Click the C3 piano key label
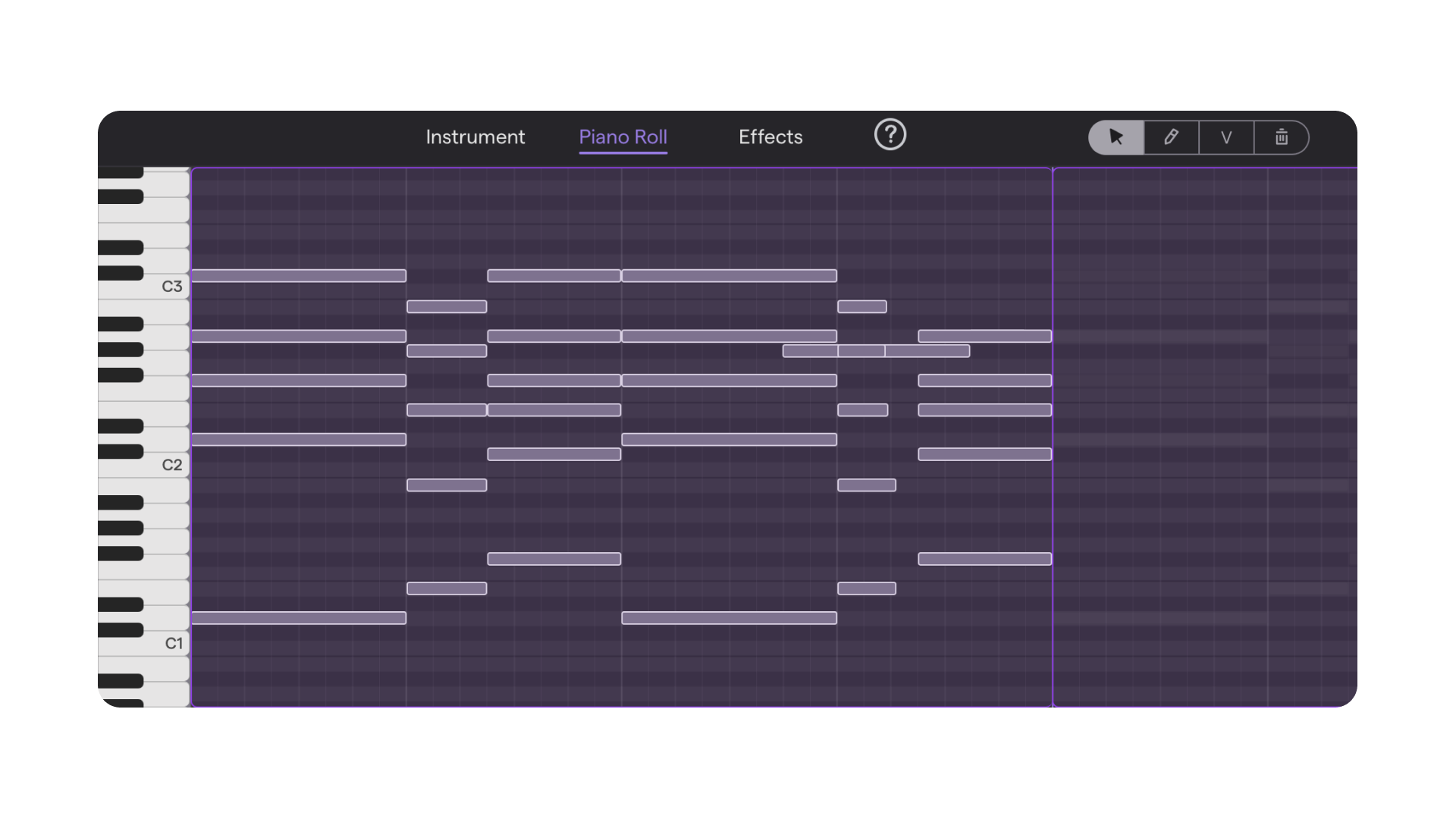1456x819 pixels. 171,286
